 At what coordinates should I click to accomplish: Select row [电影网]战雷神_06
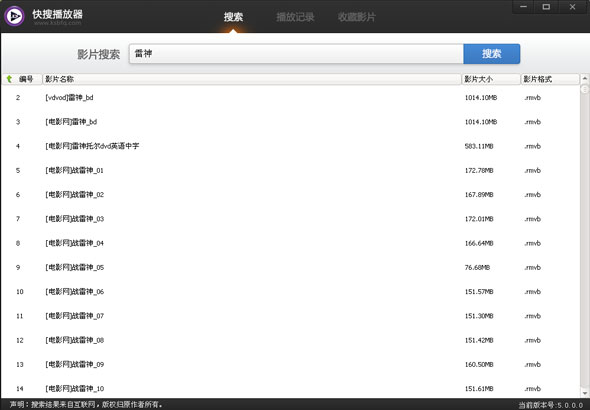pos(290,292)
